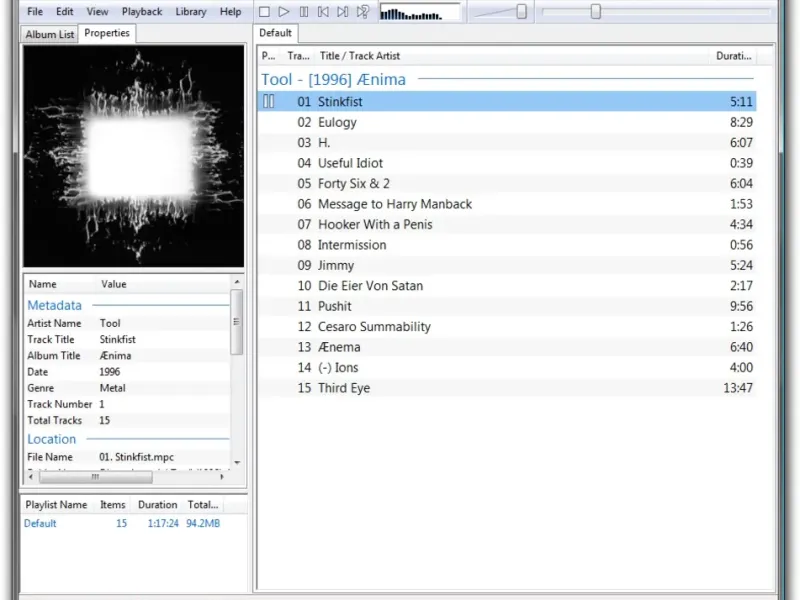Select the Default playlist tab
The height and width of the screenshot is (600, 800).
coord(276,33)
